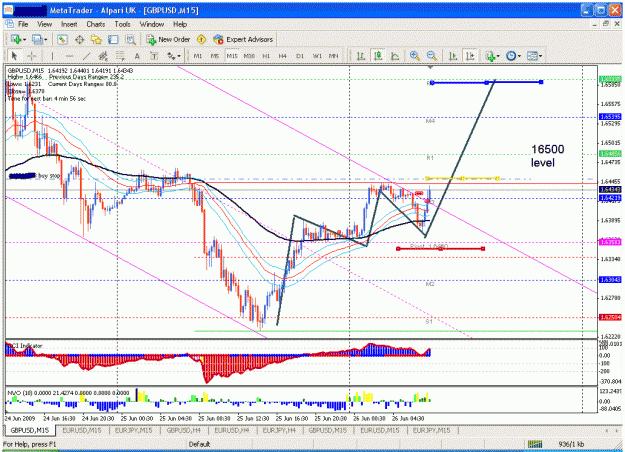Switch chart timeframe to H4

[x=283, y=56]
